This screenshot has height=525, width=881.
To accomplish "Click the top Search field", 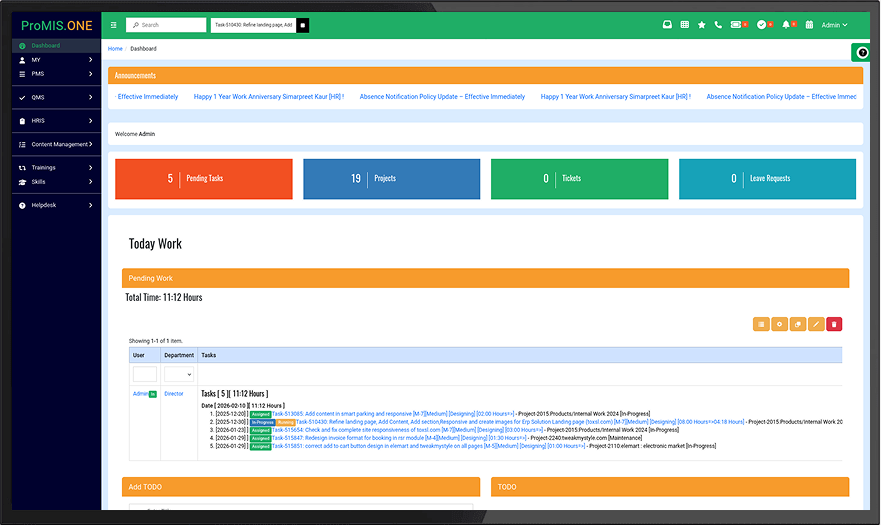I will click(168, 24).
